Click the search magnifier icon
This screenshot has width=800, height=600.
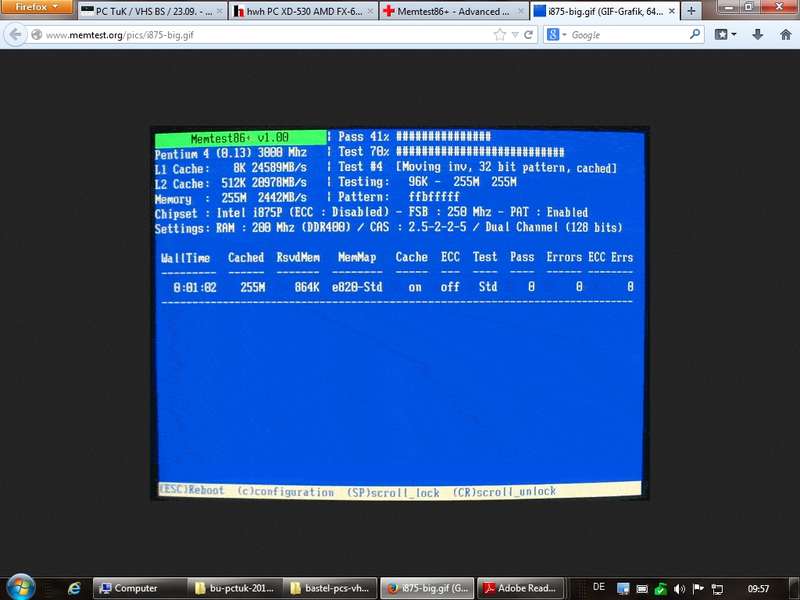pyautogui.click(x=696, y=35)
